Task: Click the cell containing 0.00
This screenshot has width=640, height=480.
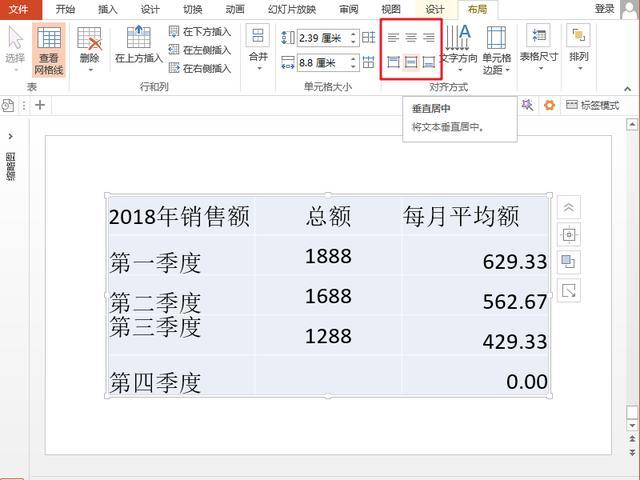Action: [x=476, y=376]
